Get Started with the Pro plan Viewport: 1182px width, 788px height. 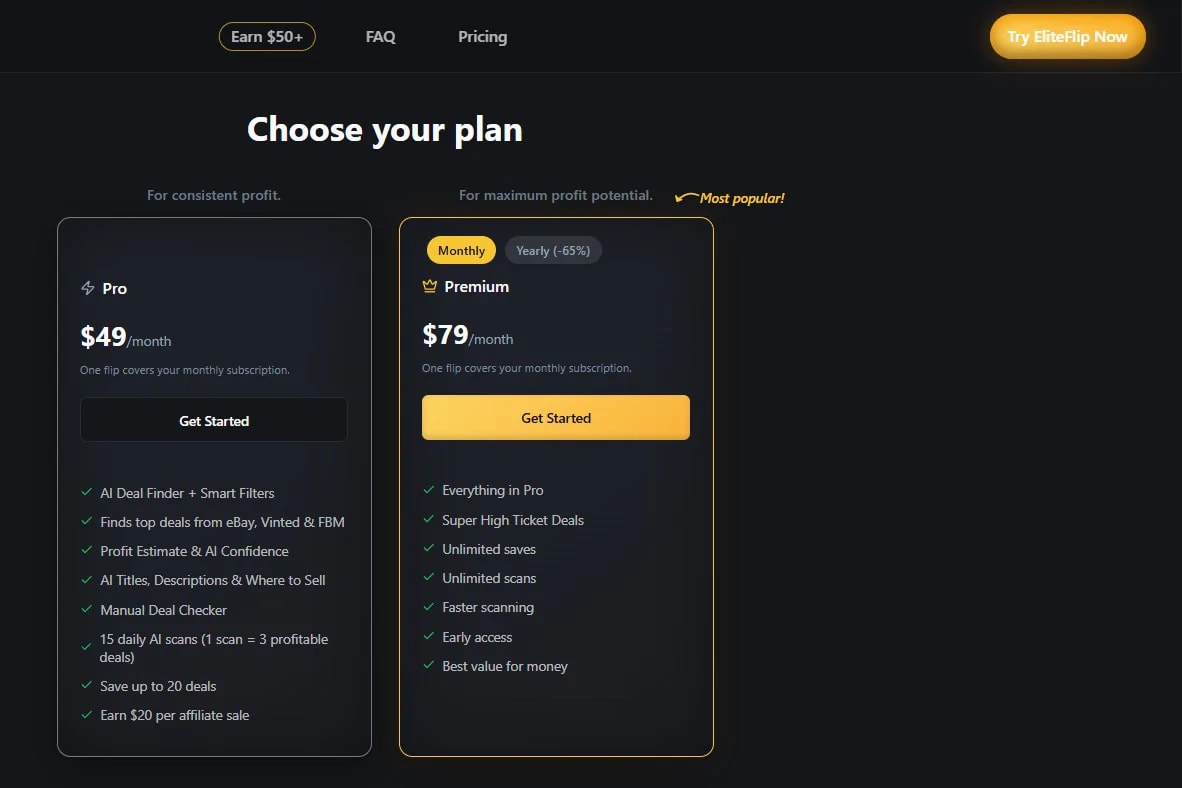(x=214, y=420)
